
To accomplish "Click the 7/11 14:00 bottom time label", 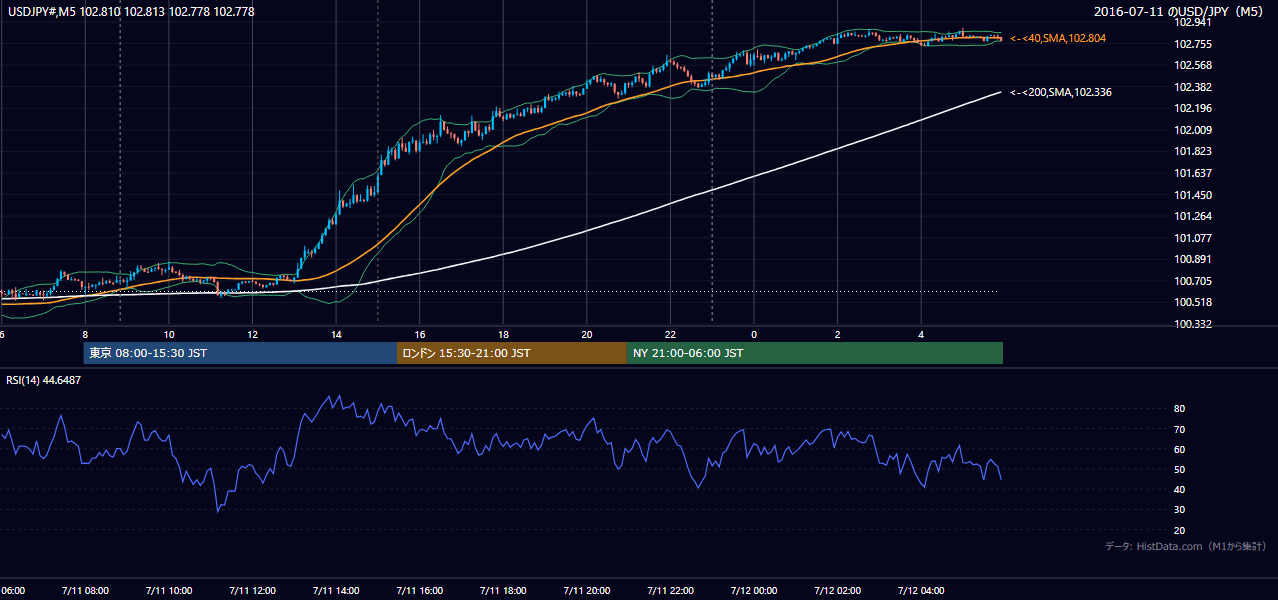I will [337, 590].
